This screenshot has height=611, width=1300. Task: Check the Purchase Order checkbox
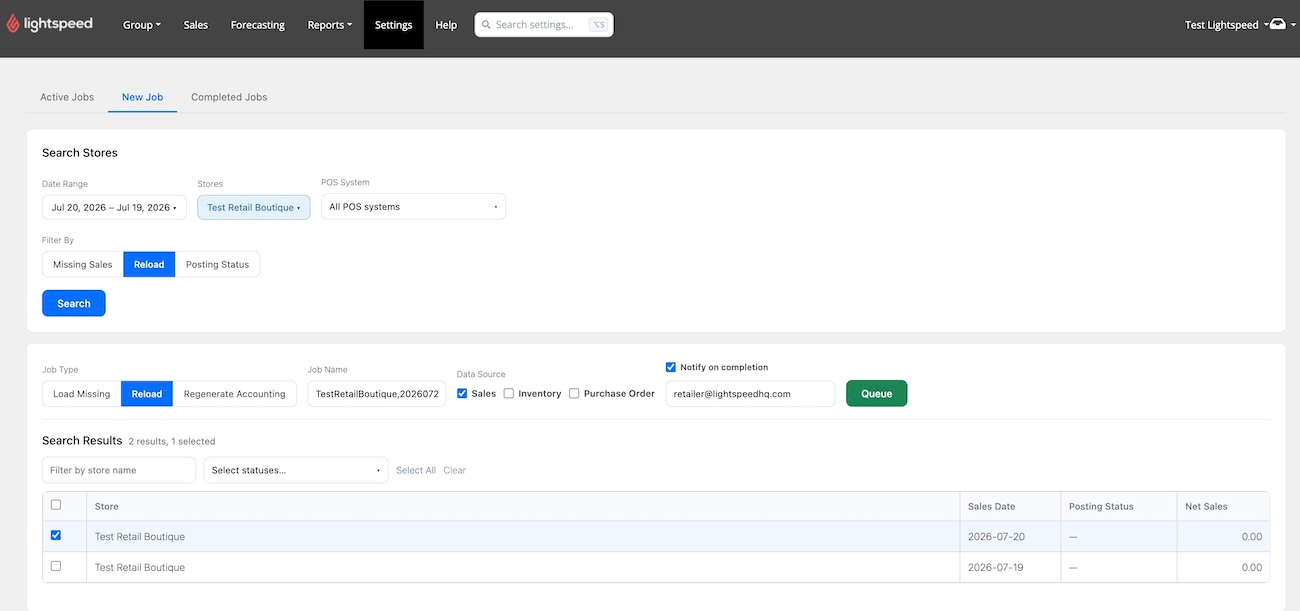[574, 394]
